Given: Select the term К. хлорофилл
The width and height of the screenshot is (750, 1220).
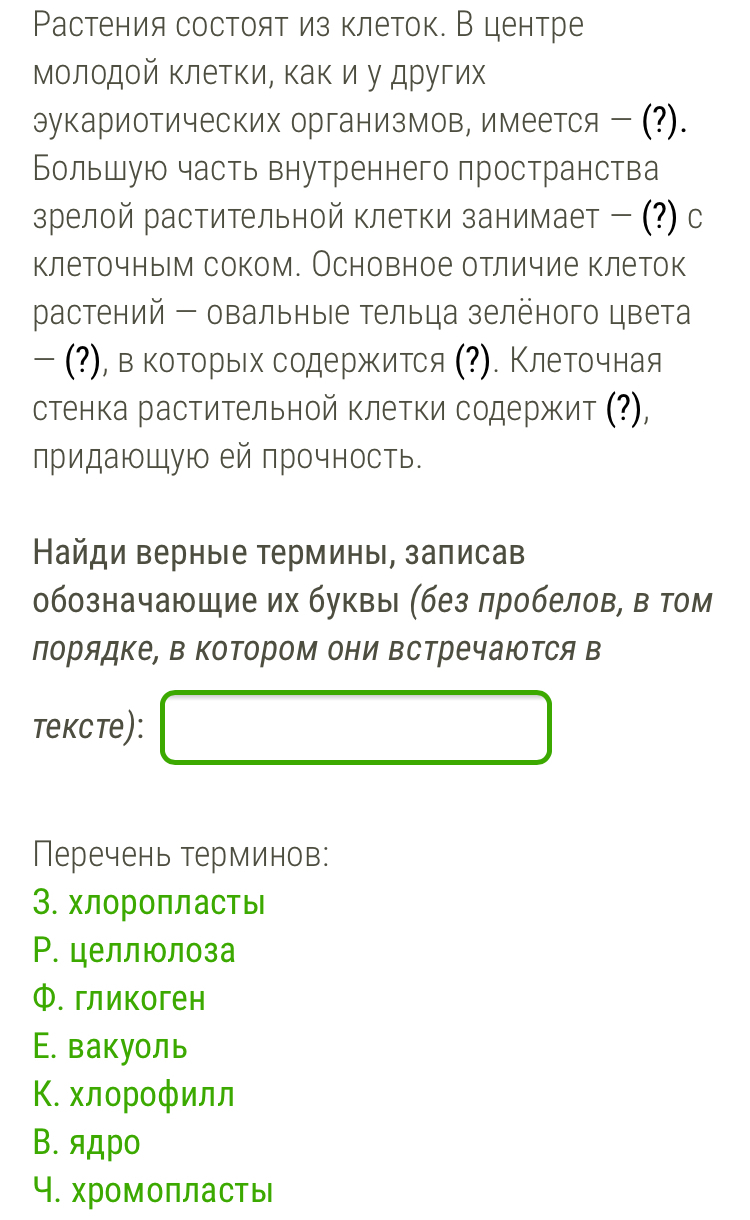Looking at the screenshot, I should coord(134,1095).
